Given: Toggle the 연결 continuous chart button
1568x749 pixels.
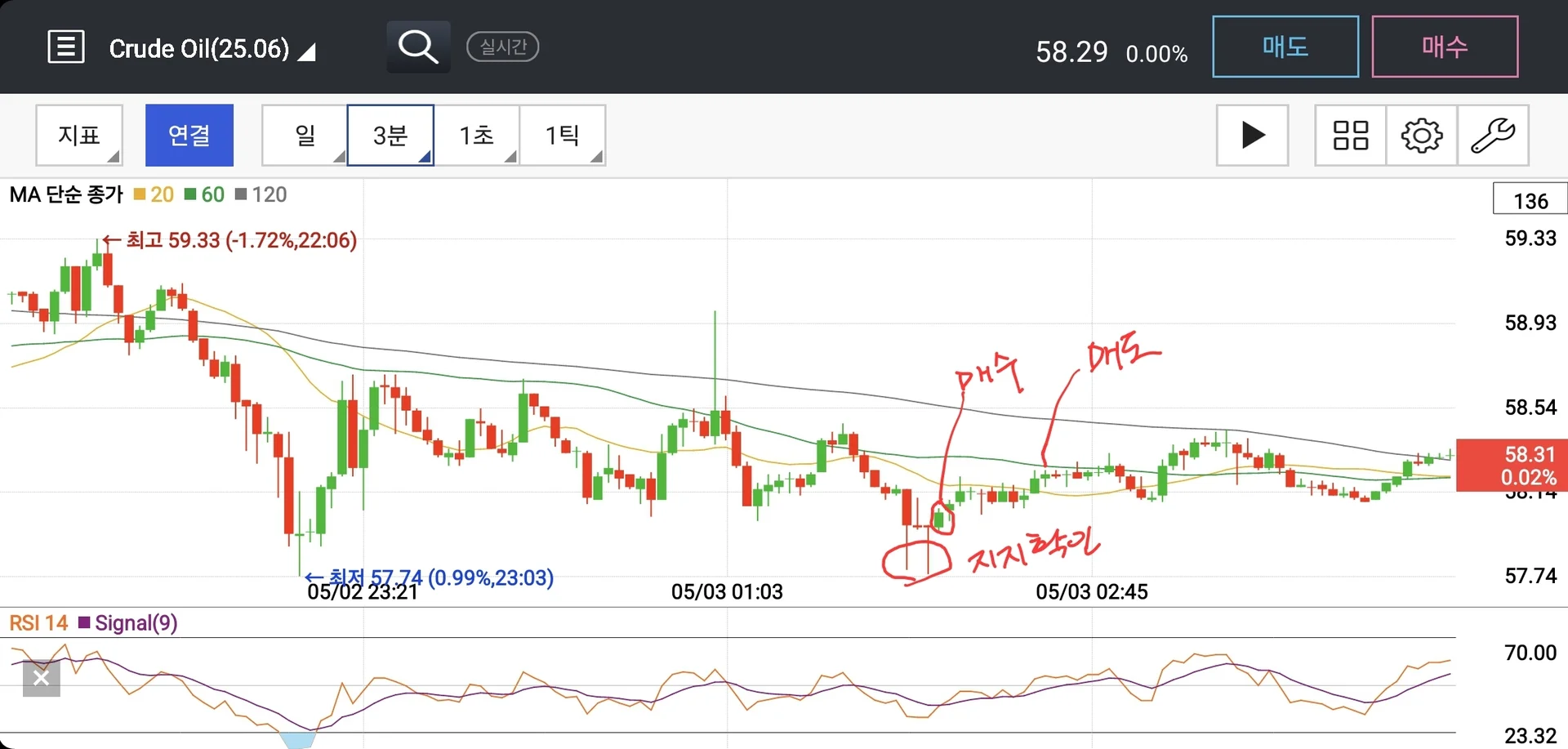Looking at the screenshot, I should (189, 136).
